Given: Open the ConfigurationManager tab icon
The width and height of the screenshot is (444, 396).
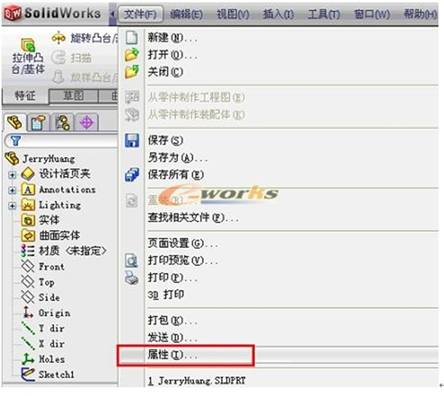Looking at the screenshot, I should pos(62,122).
